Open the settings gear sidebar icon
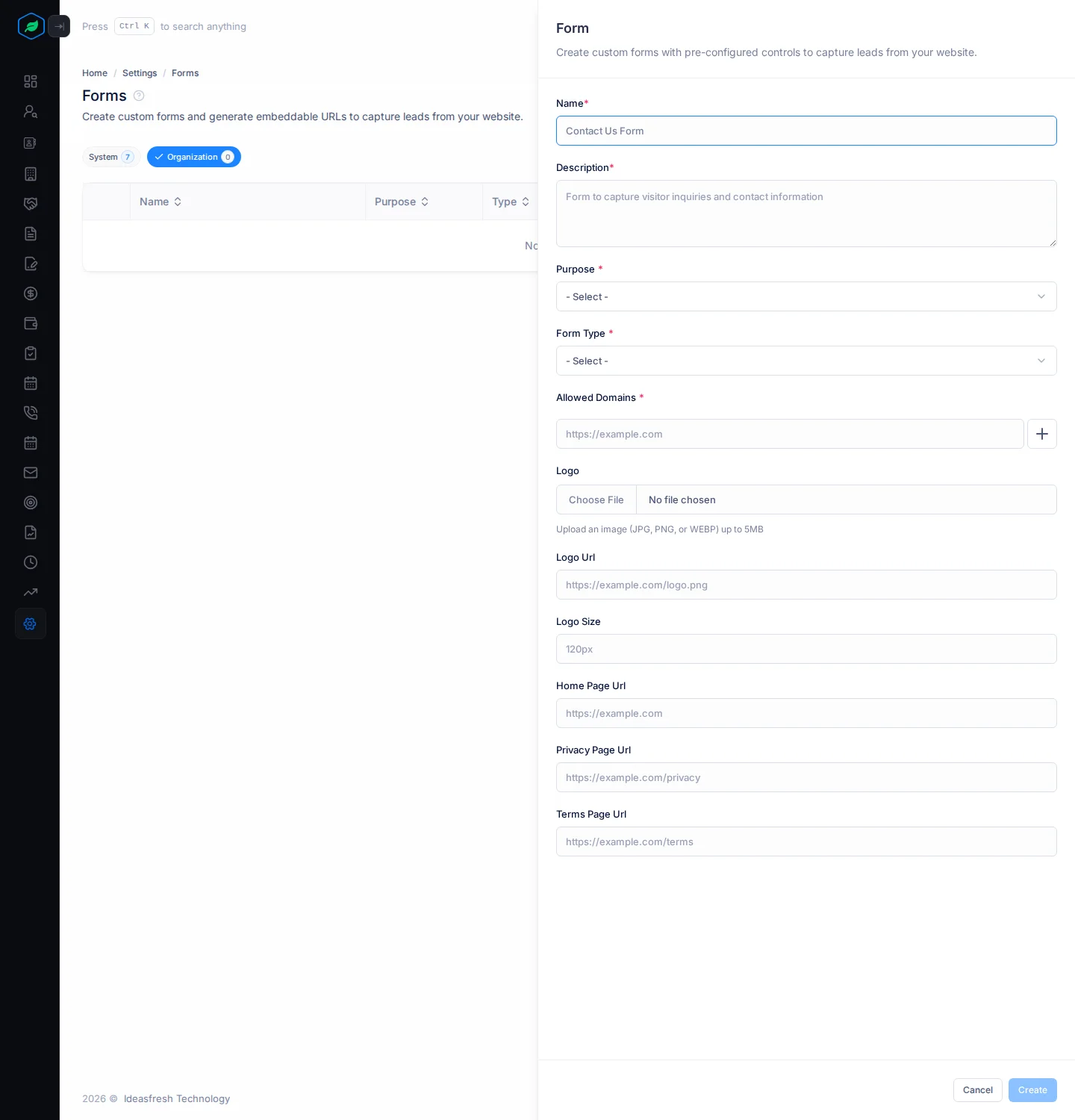 [x=31, y=623]
